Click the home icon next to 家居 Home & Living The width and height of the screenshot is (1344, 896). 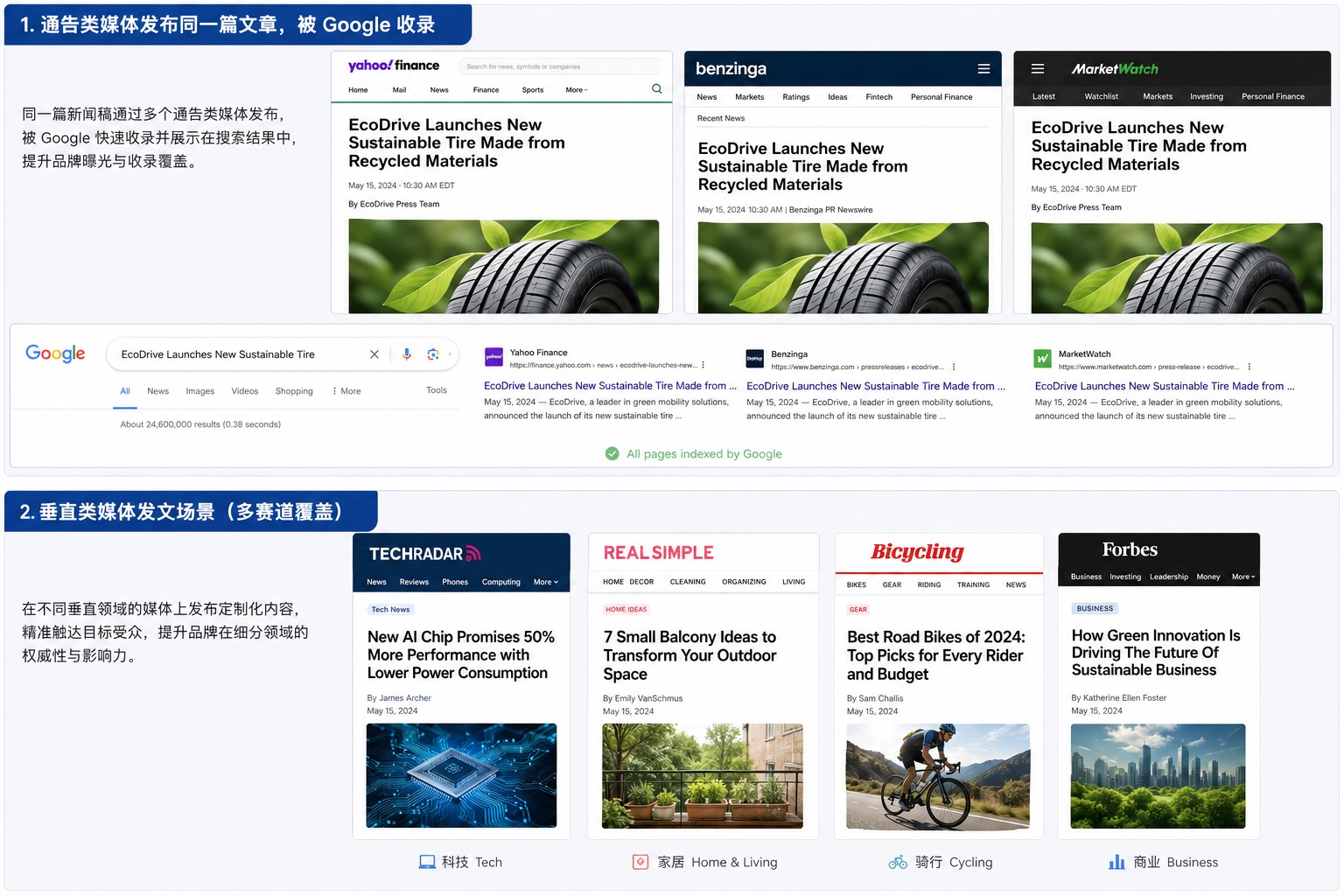click(640, 862)
